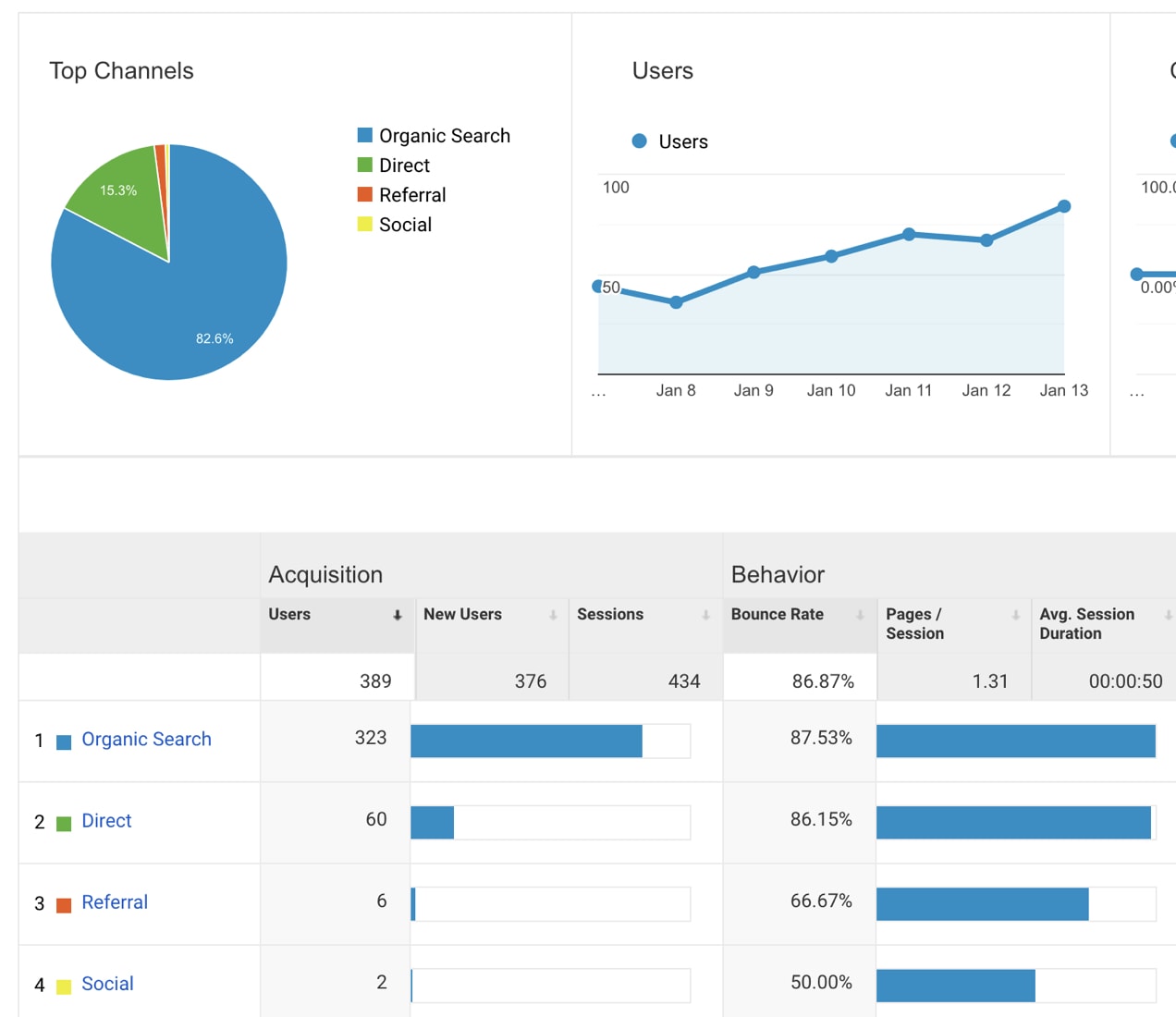Click the orange square next to Referral in row 3
Image resolution: width=1176 pixels, height=1017 pixels.
tap(63, 903)
